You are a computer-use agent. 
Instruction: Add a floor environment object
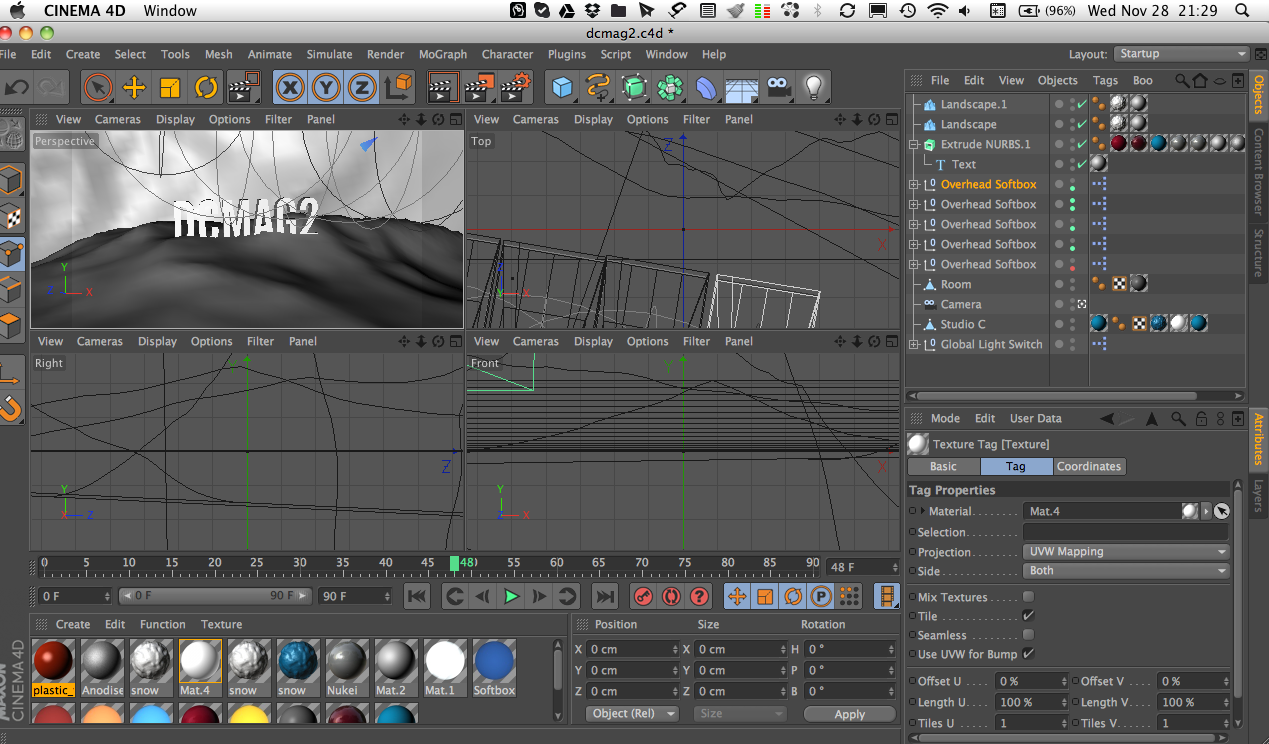click(741, 88)
